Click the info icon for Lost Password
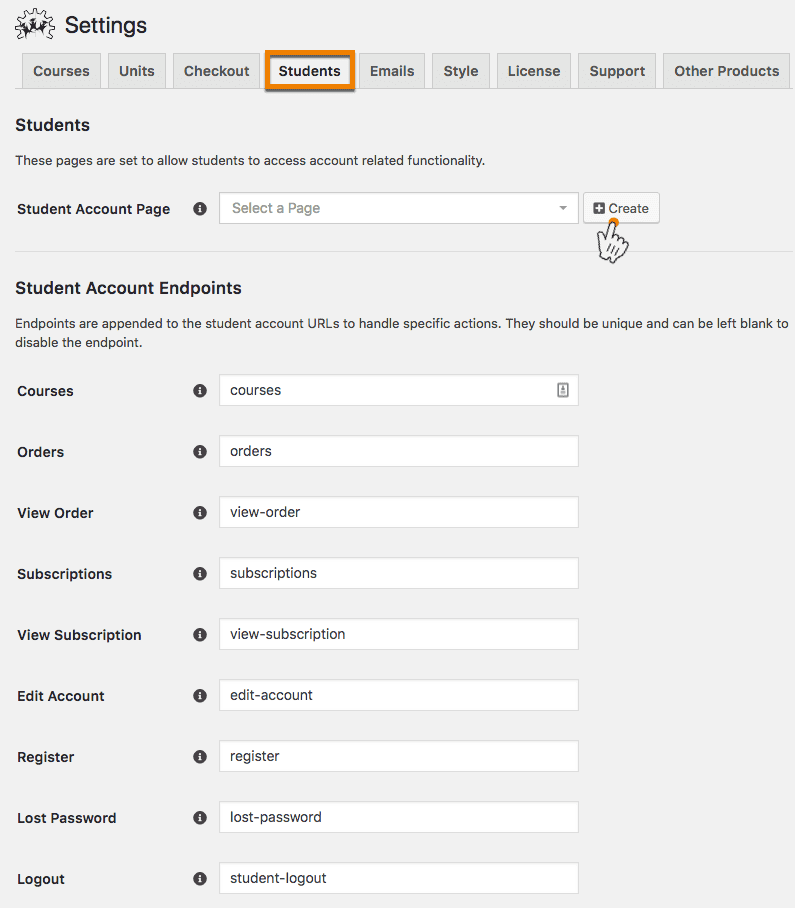 200,818
